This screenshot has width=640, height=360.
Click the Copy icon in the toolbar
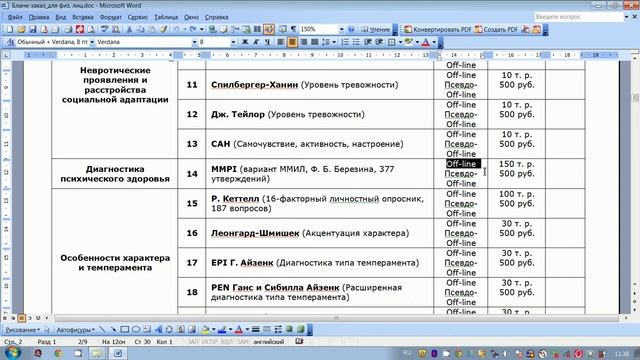click(x=140, y=29)
